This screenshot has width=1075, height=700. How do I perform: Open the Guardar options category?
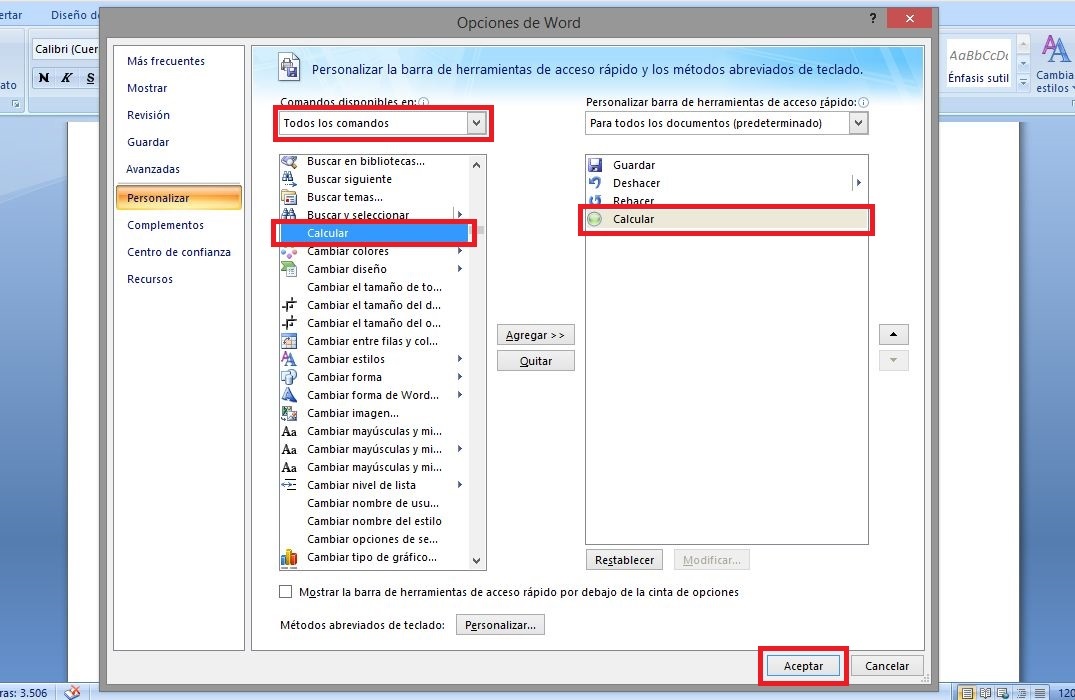(x=148, y=142)
